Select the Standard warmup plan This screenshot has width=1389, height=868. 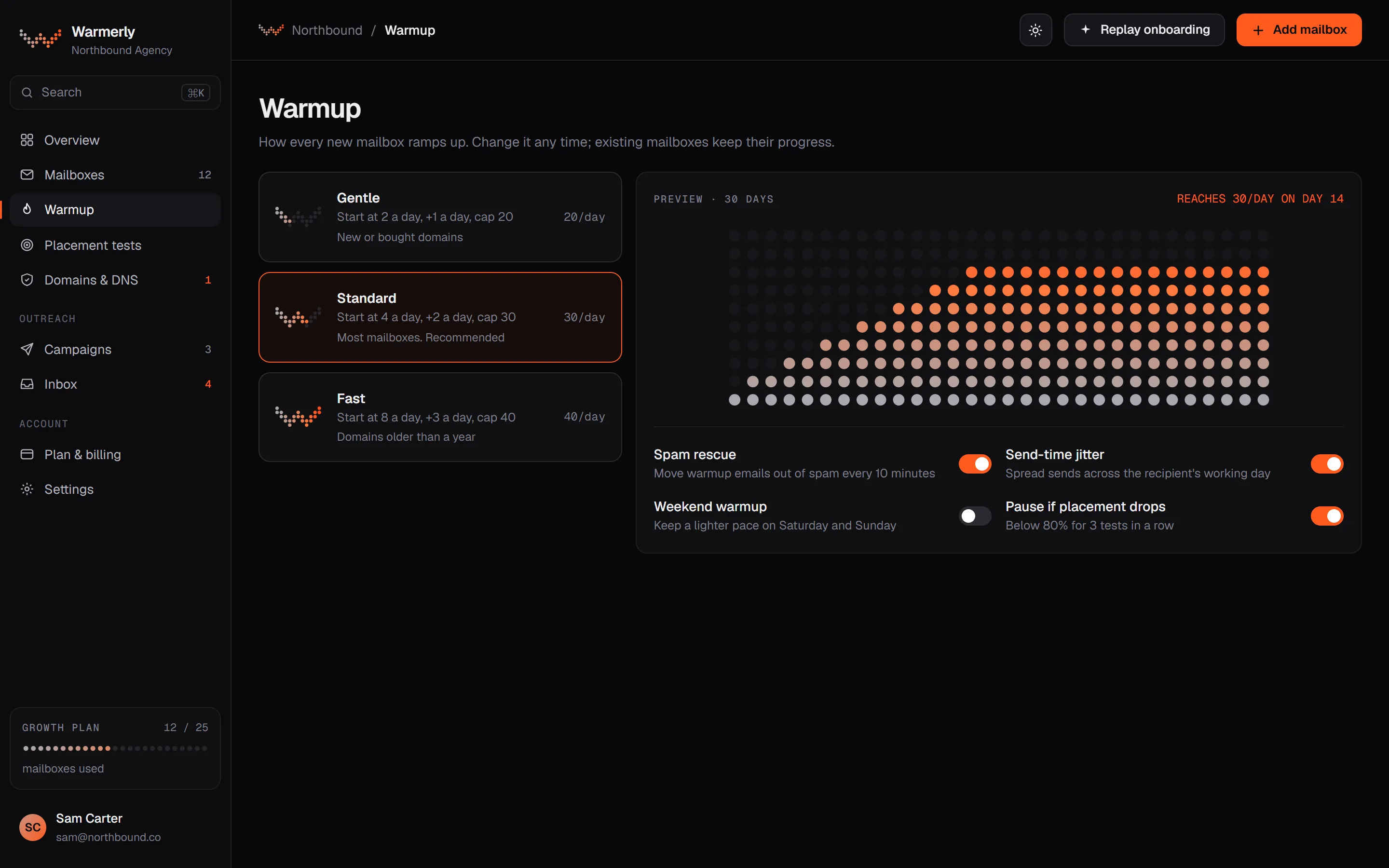point(440,317)
